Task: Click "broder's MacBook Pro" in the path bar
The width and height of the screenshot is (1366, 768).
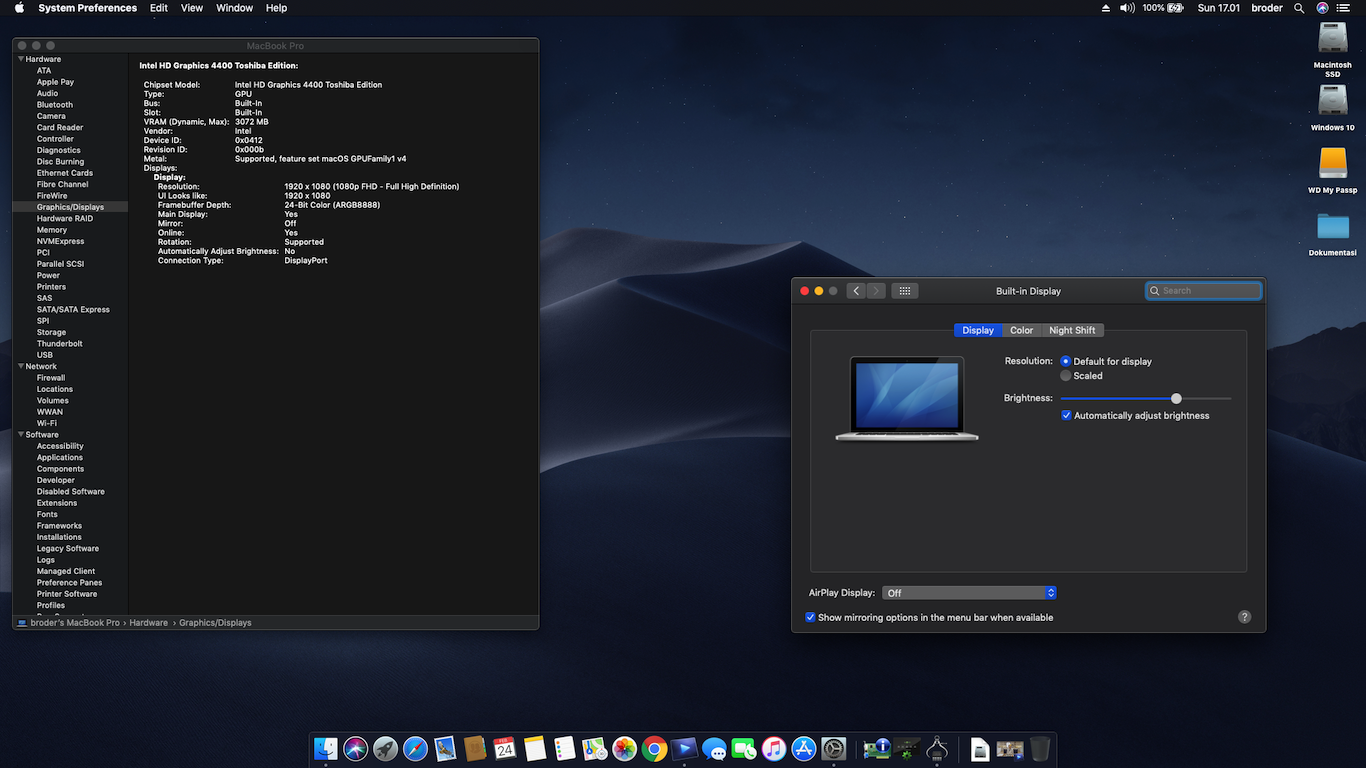Action: click(75, 623)
